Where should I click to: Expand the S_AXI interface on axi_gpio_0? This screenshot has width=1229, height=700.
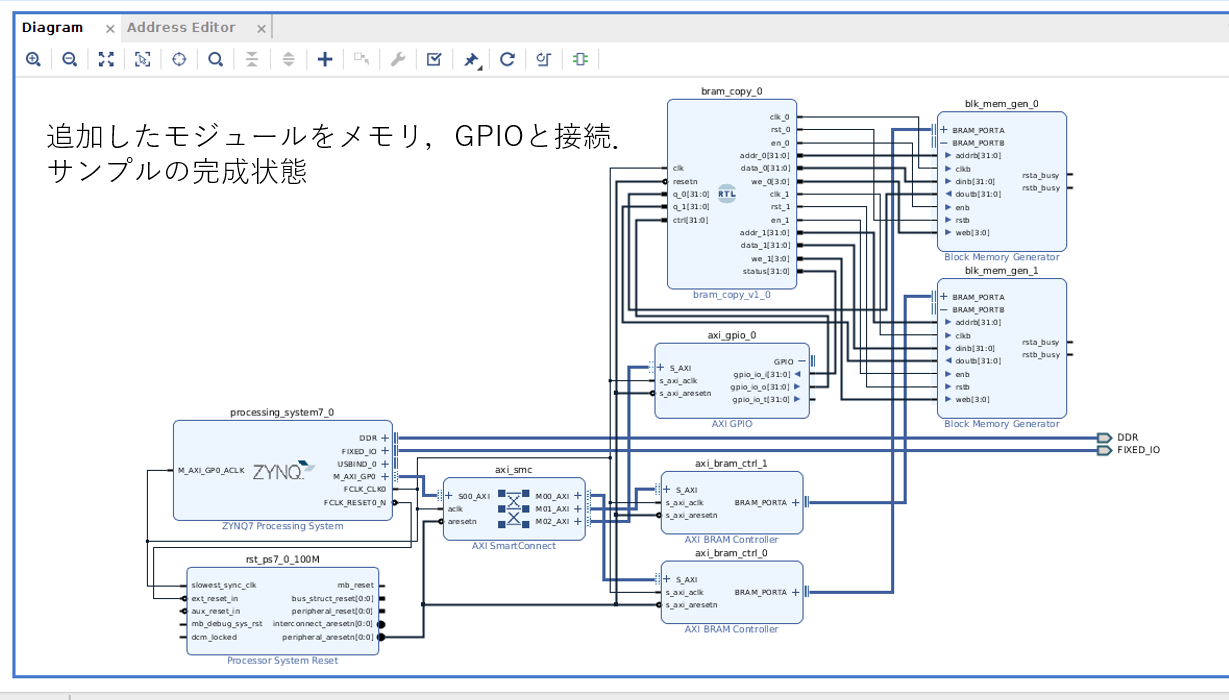661,368
